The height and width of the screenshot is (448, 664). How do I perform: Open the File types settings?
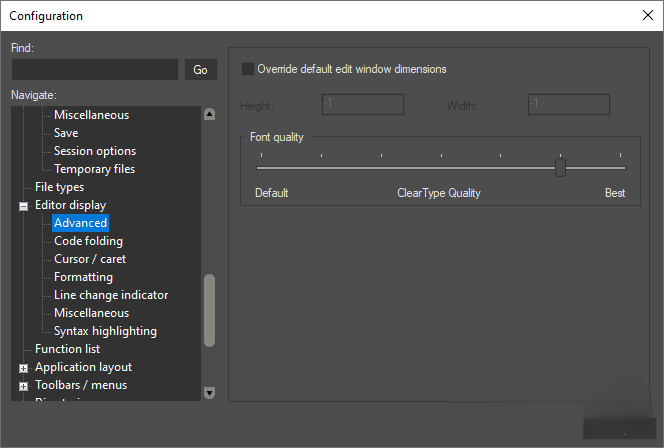click(59, 187)
